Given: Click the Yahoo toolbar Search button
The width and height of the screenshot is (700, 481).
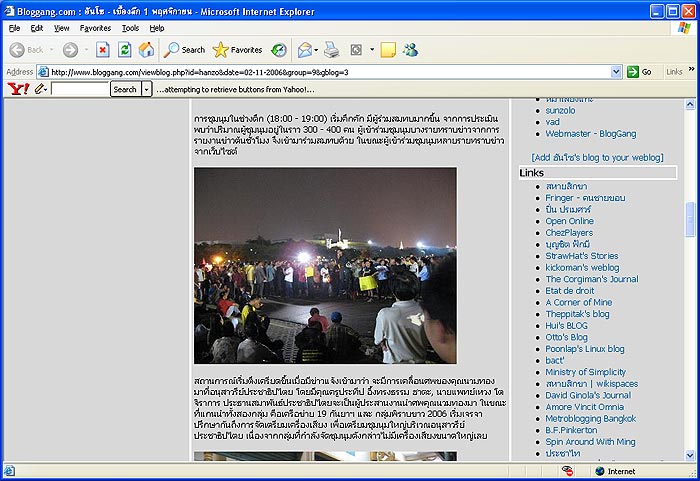Looking at the screenshot, I should (x=125, y=89).
